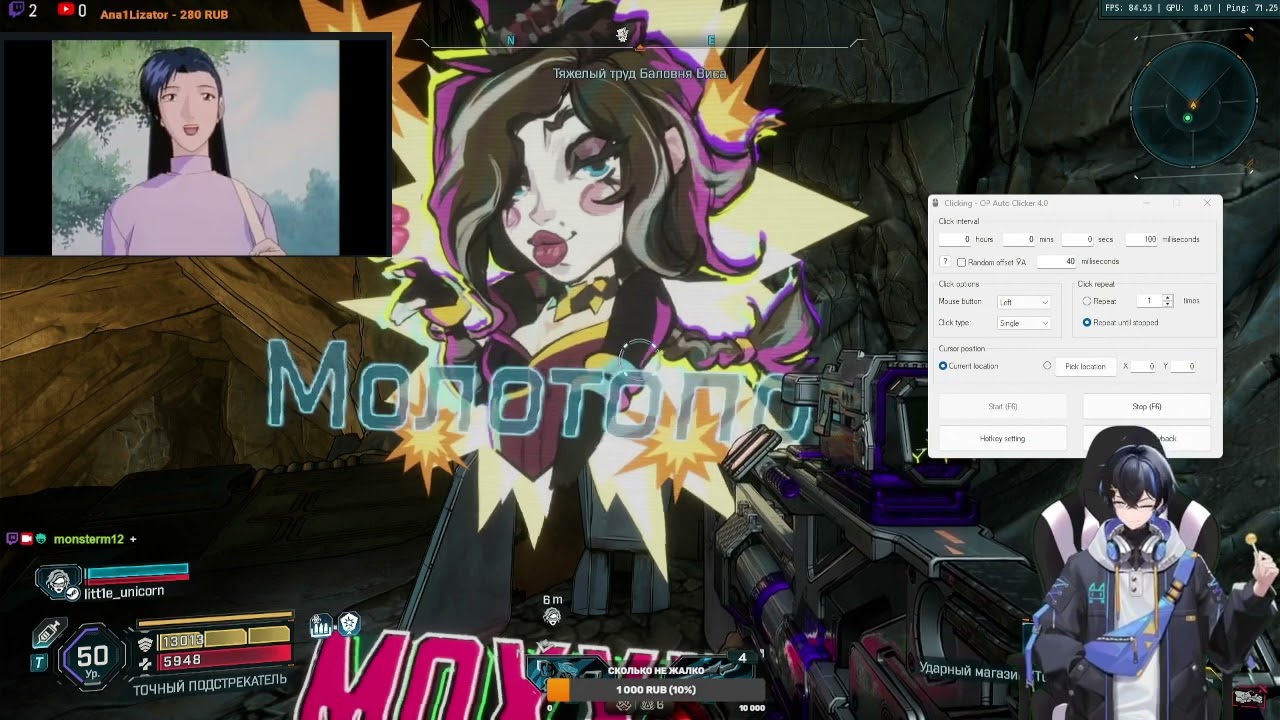Click the level 50 badge
This screenshot has height=720, width=1280.
[93, 656]
